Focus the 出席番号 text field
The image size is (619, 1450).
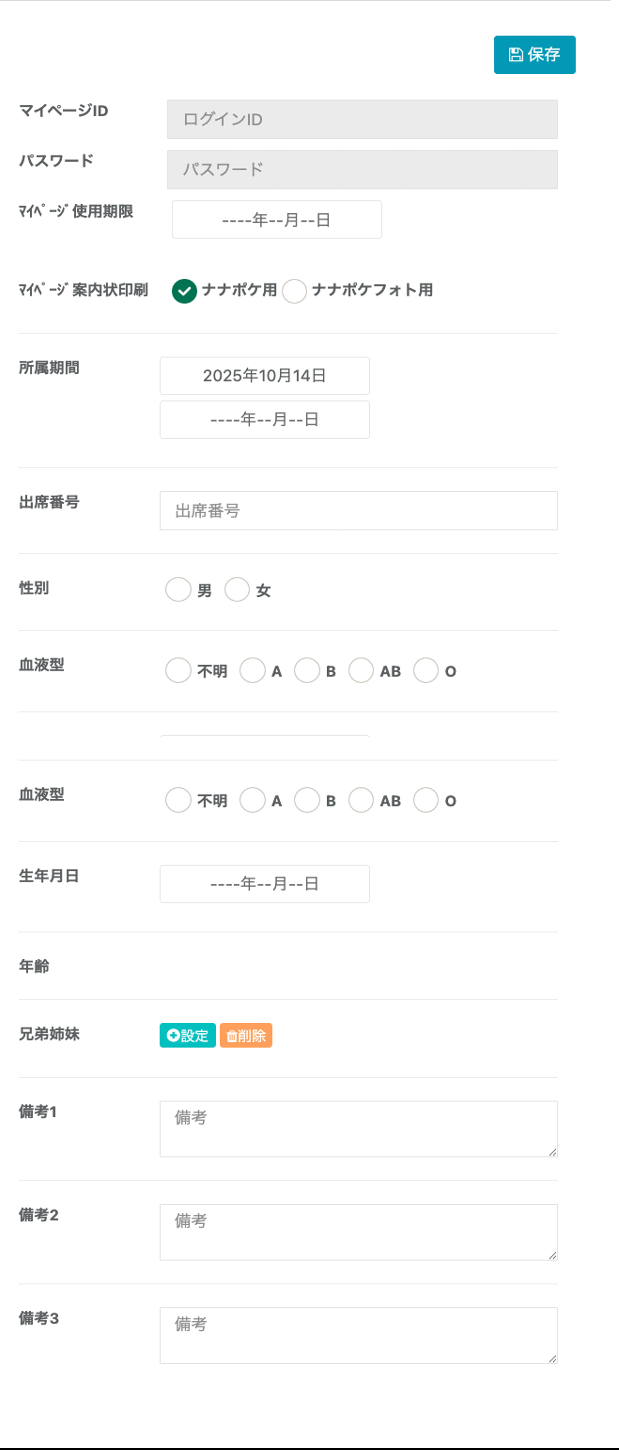358,511
